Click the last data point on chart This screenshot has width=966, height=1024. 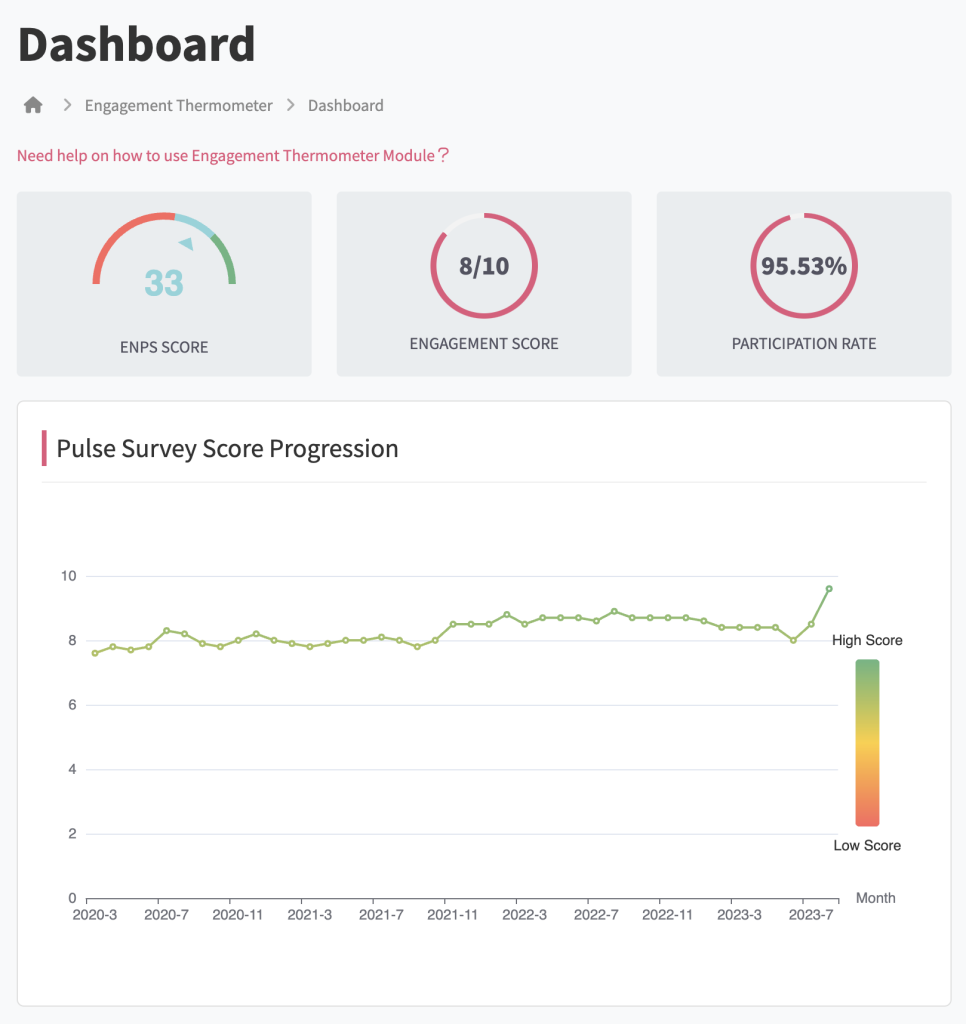coord(829,588)
